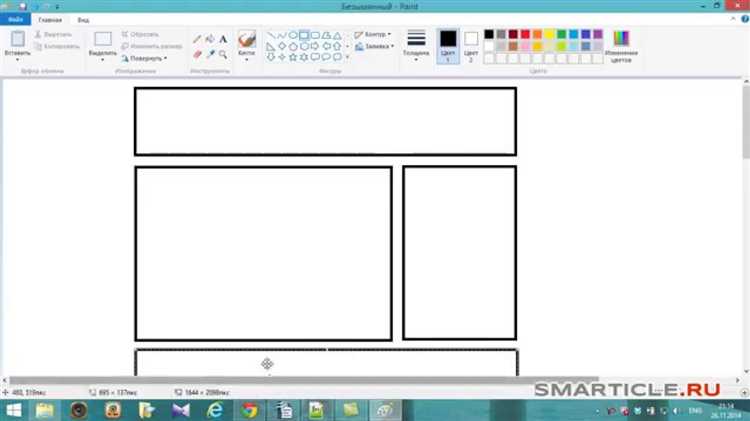Click the Brushes icon
The height and width of the screenshot is (421, 750).
click(247, 39)
